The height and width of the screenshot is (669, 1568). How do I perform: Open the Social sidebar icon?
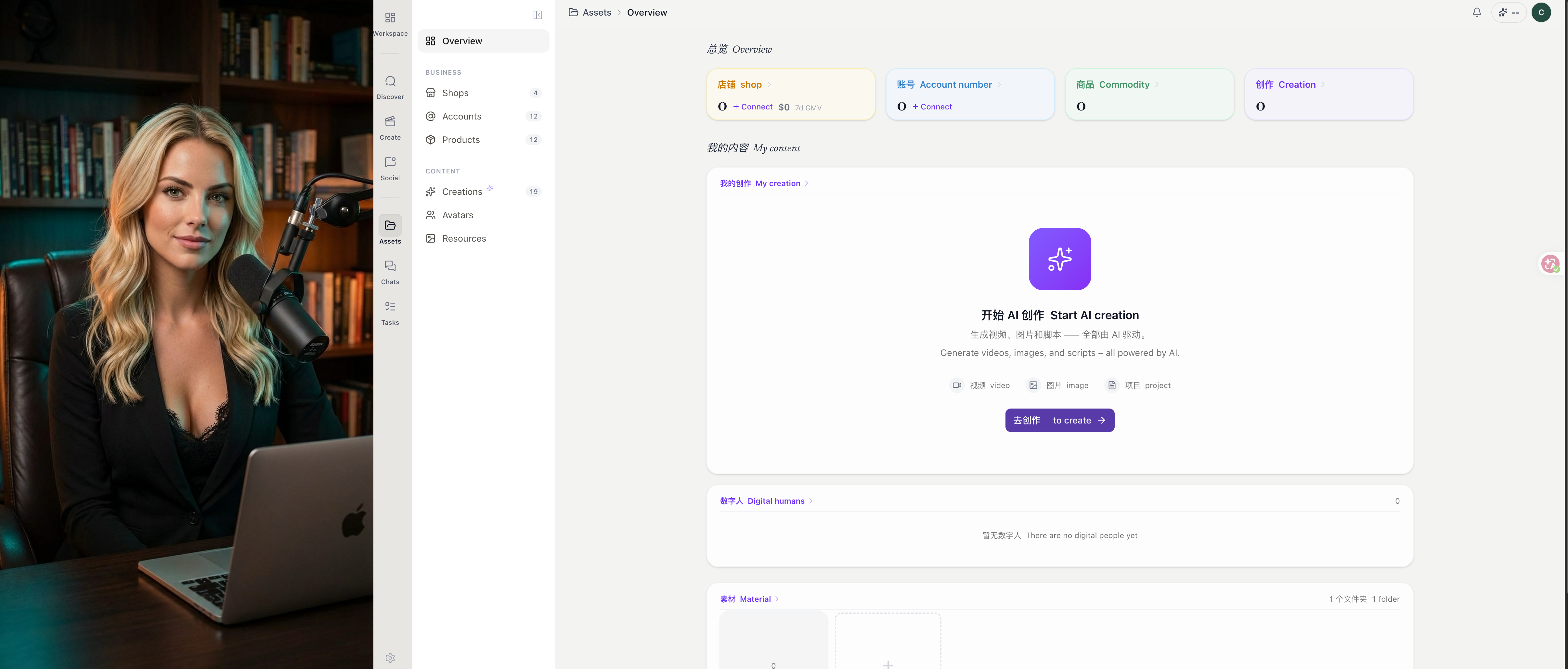point(390,162)
